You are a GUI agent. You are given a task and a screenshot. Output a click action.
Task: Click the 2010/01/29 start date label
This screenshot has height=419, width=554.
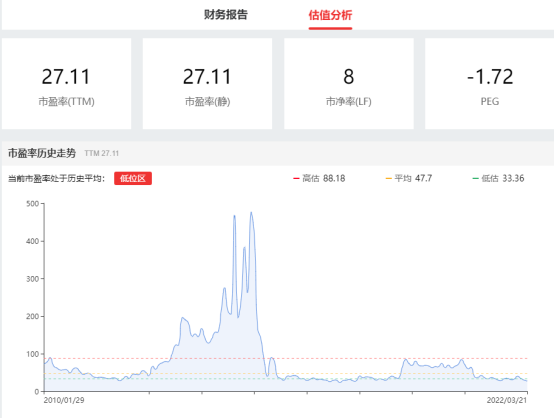click(x=64, y=400)
